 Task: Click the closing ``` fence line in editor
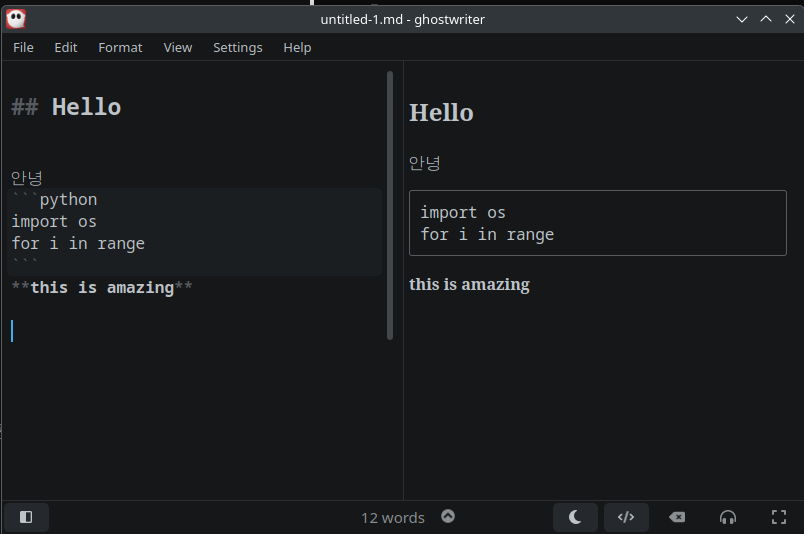tap(25, 263)
